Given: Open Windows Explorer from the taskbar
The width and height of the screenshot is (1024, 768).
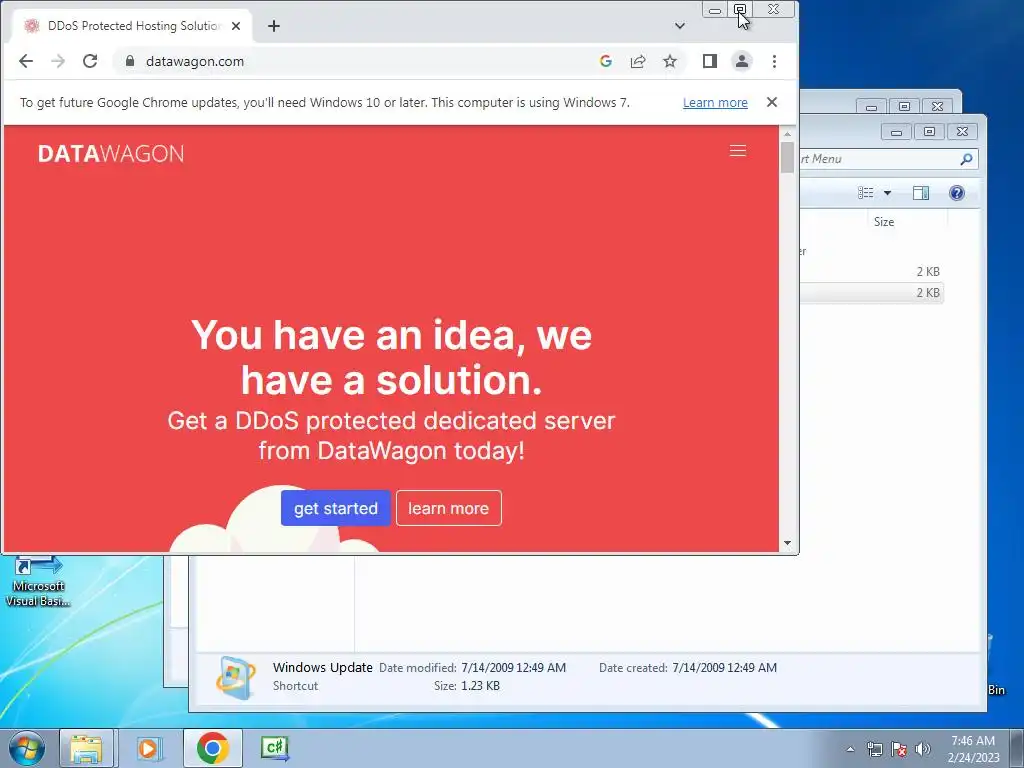Looking at the screenshot, I should point(86,748).
